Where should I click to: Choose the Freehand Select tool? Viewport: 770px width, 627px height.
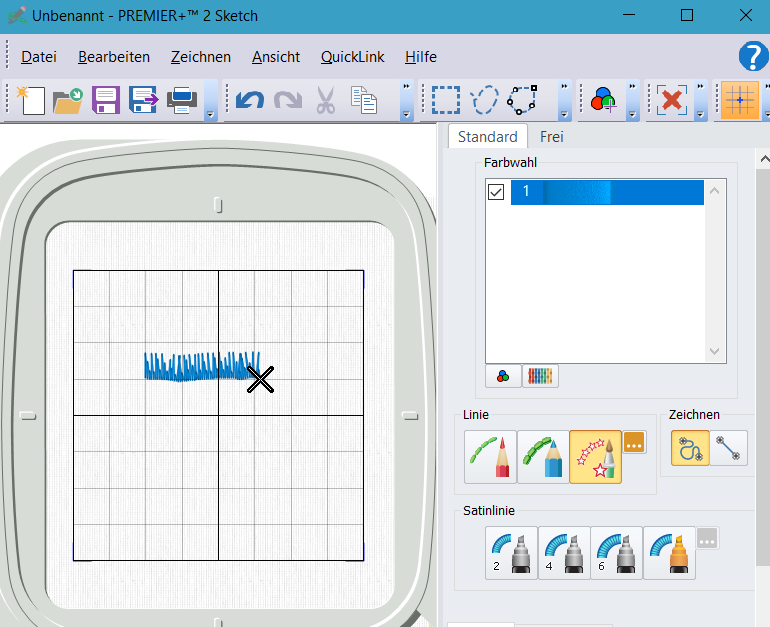(x=484, y=100)
